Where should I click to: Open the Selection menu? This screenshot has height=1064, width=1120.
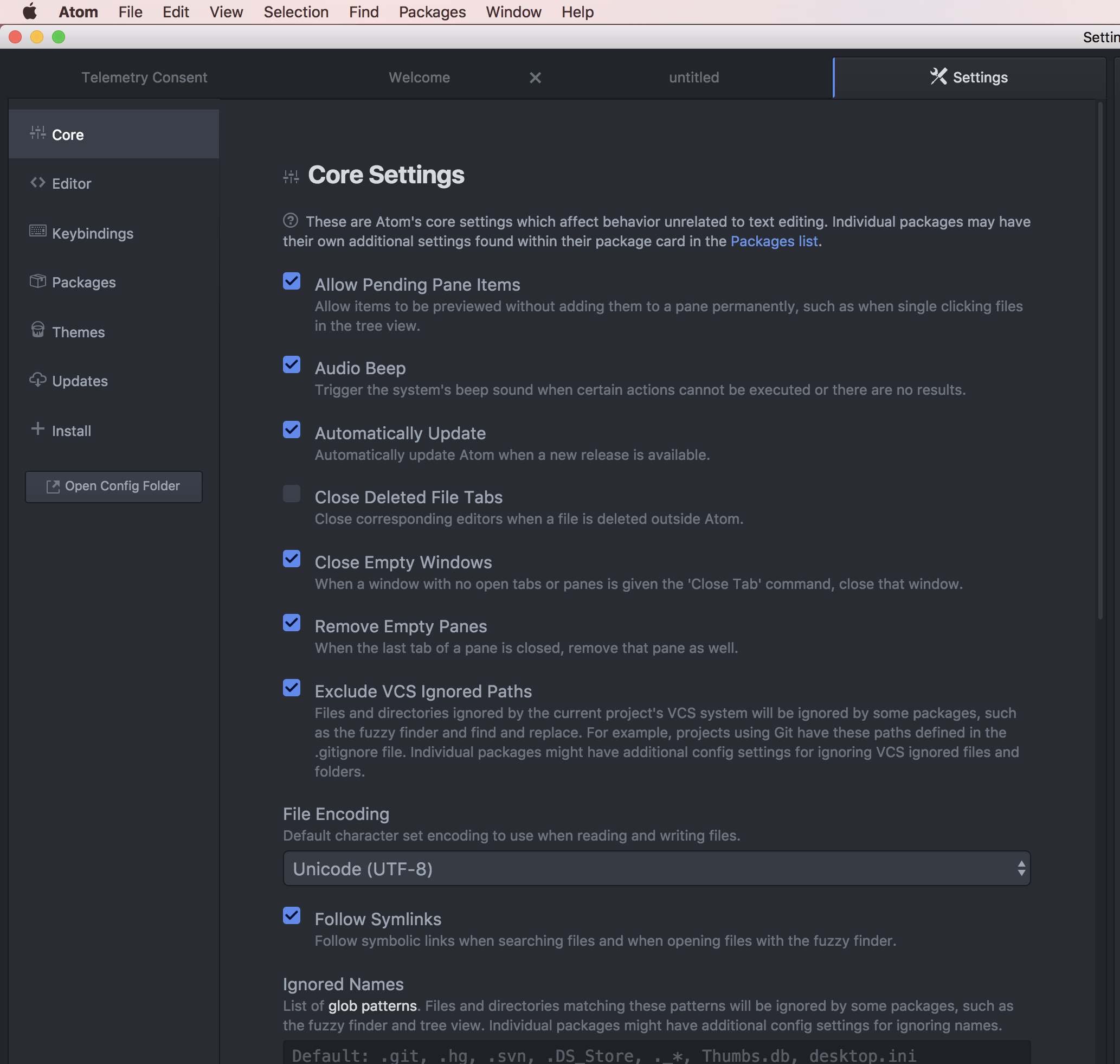tap(296, 12)
